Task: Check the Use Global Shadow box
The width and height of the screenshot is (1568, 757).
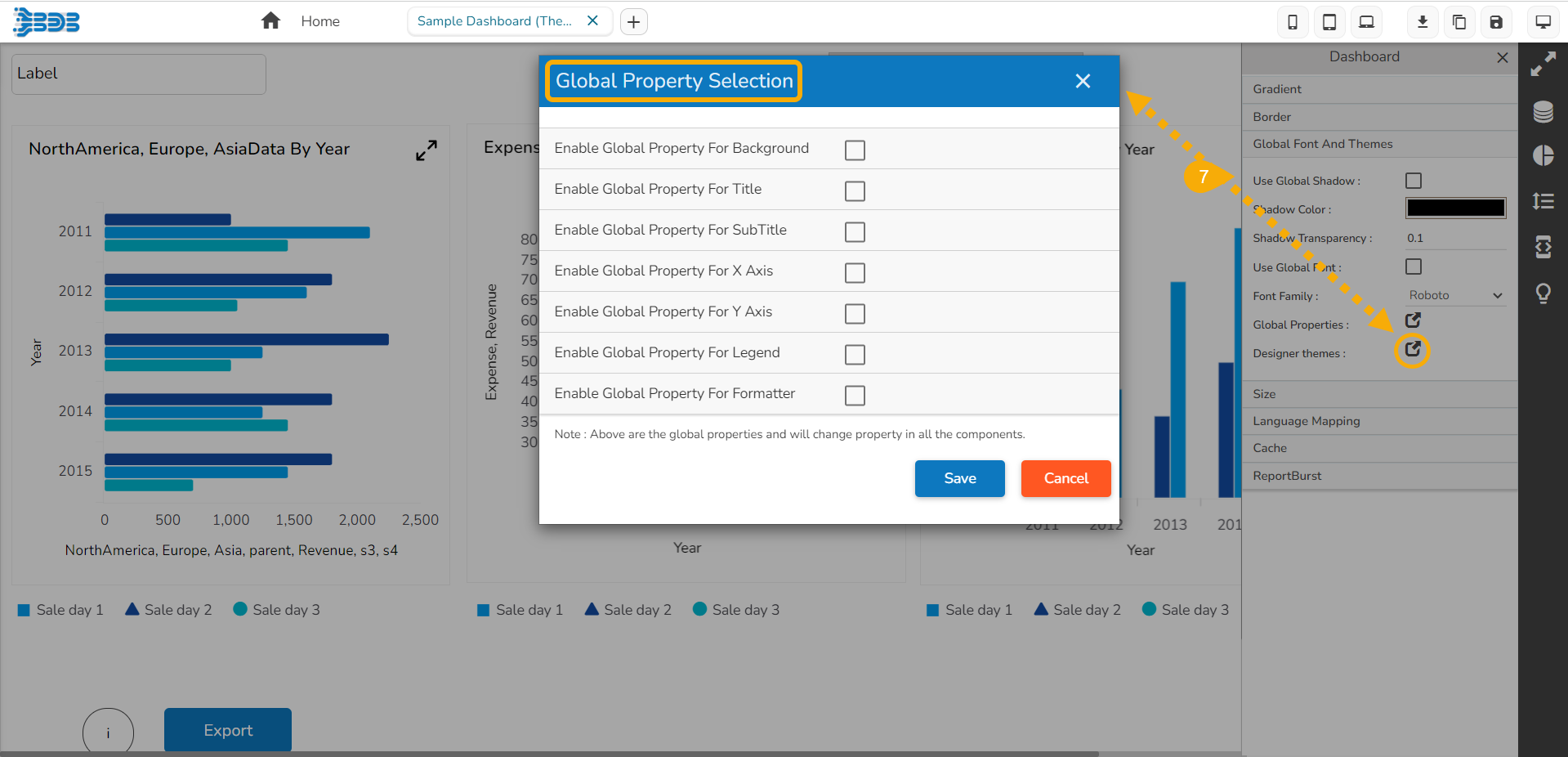Action: (x=1414, y=181)
